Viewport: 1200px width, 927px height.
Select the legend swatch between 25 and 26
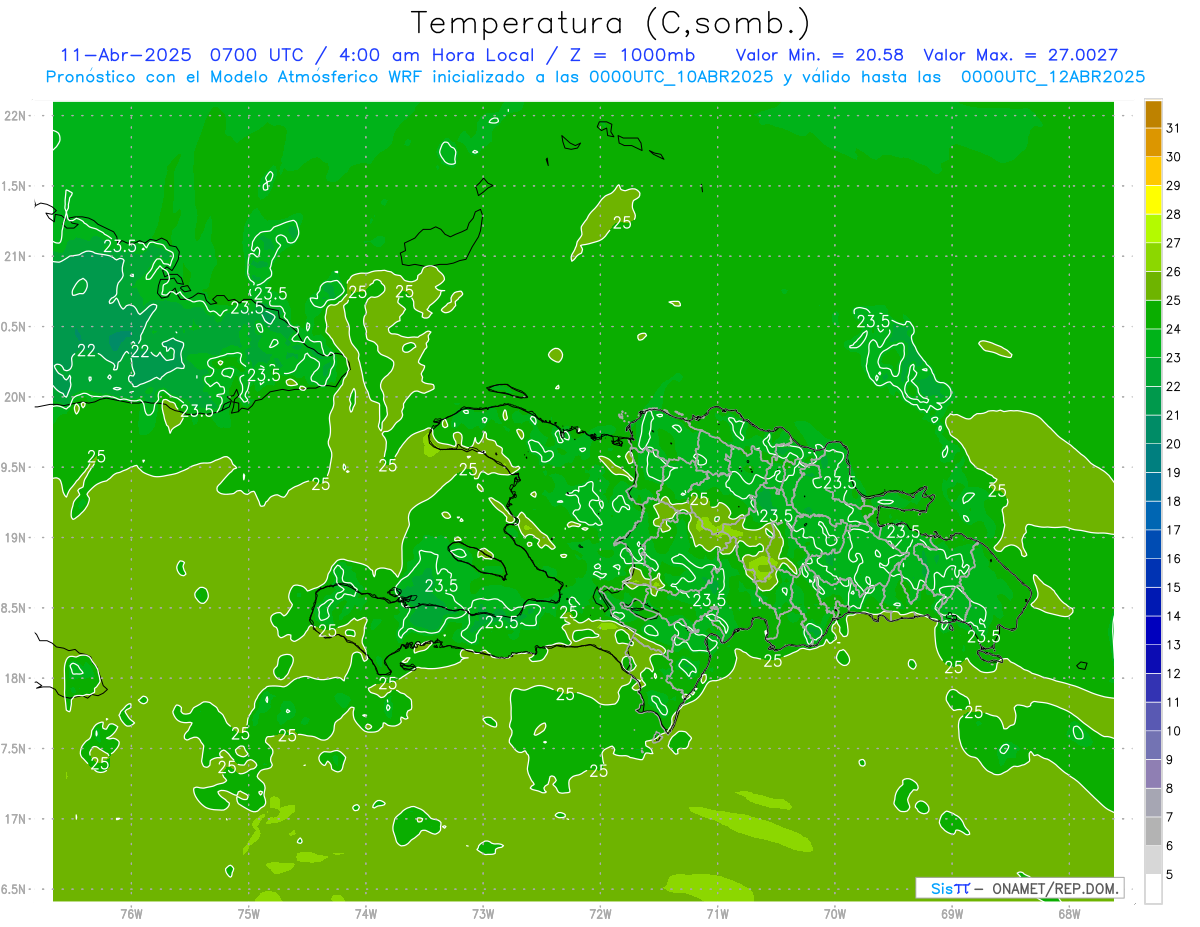1153,286
